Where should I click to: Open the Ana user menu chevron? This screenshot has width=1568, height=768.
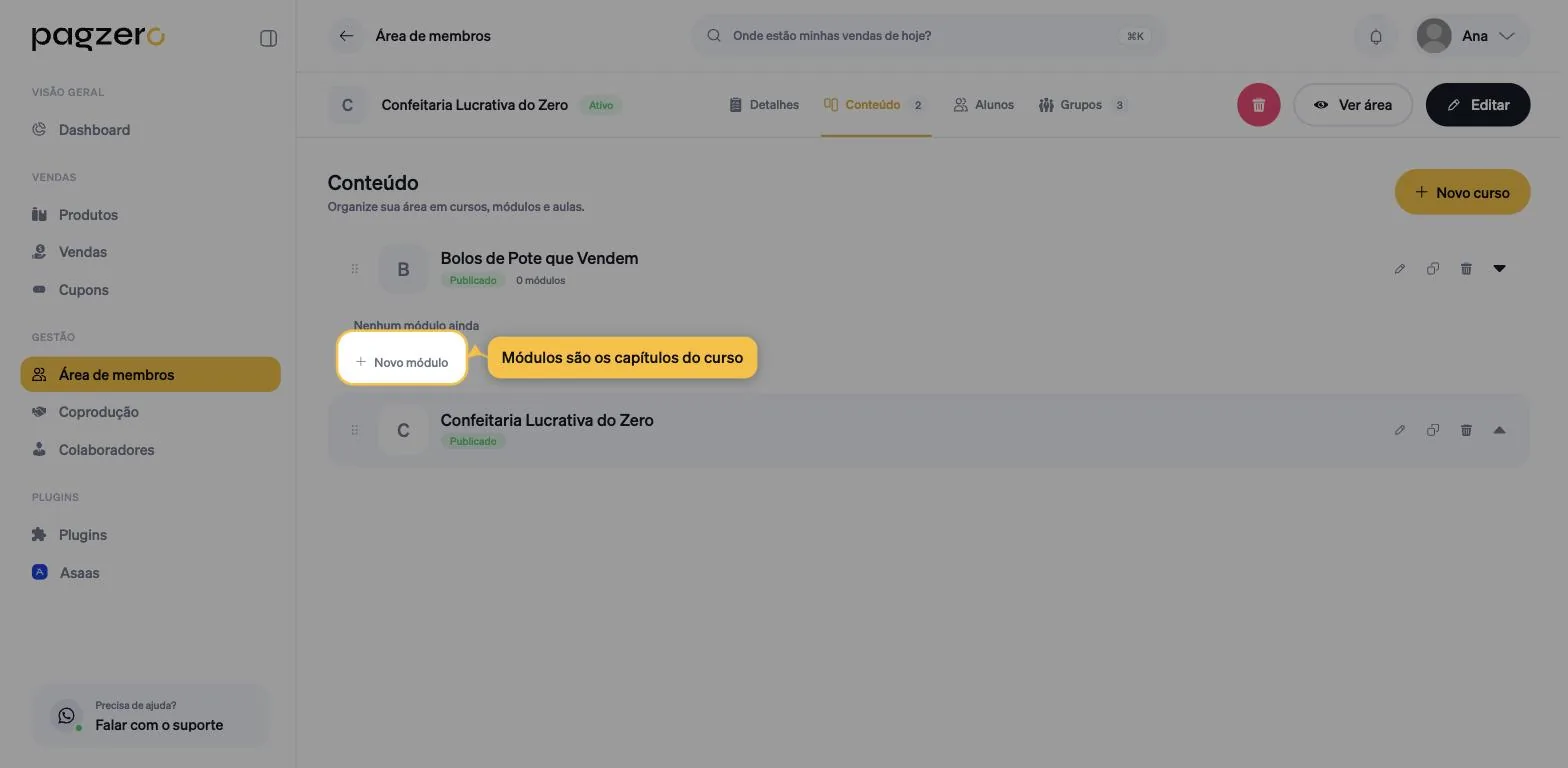coord(1507,36)
